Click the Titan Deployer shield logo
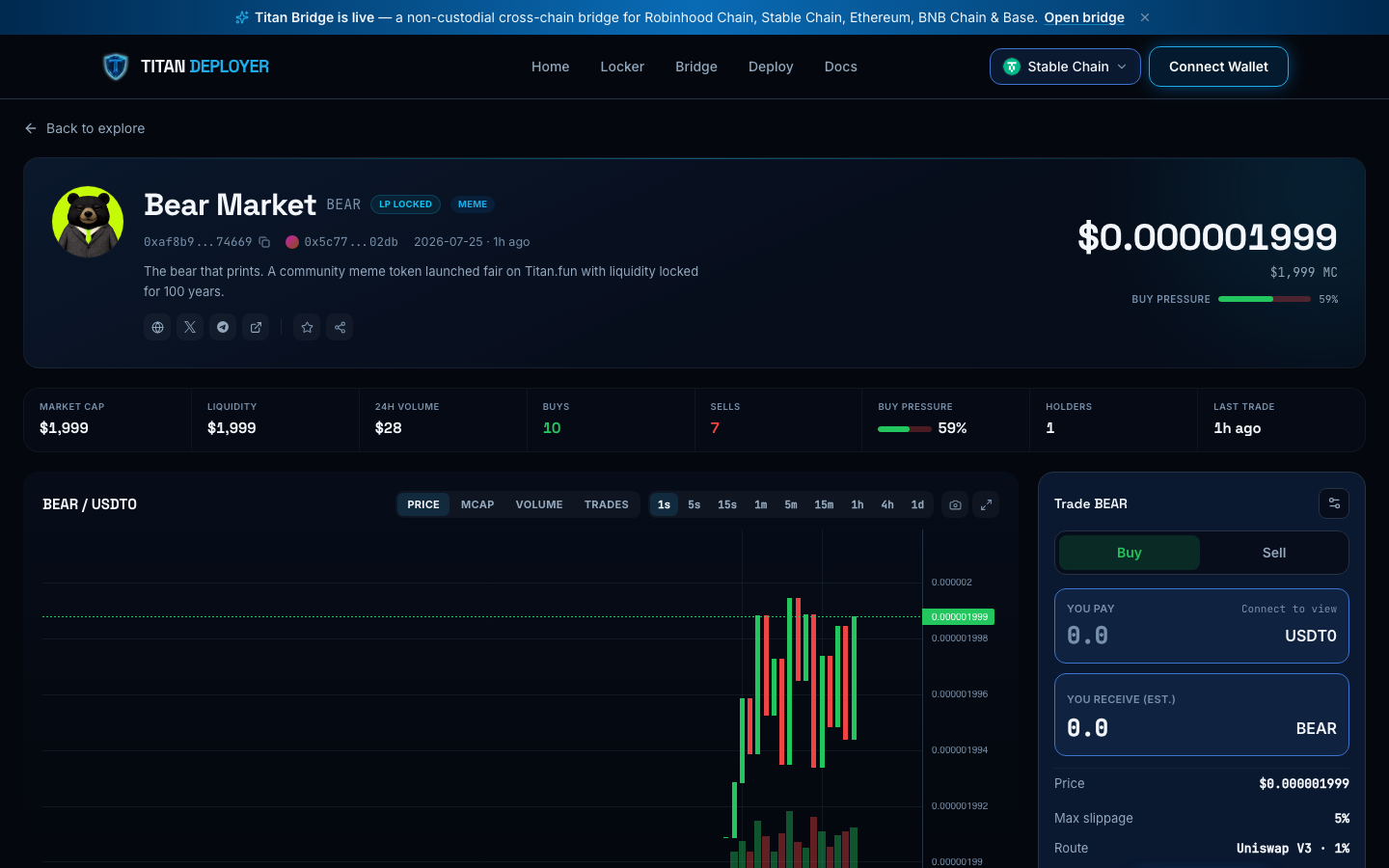This screenshot has width=1389, height=868. click(x=116, y=67)
